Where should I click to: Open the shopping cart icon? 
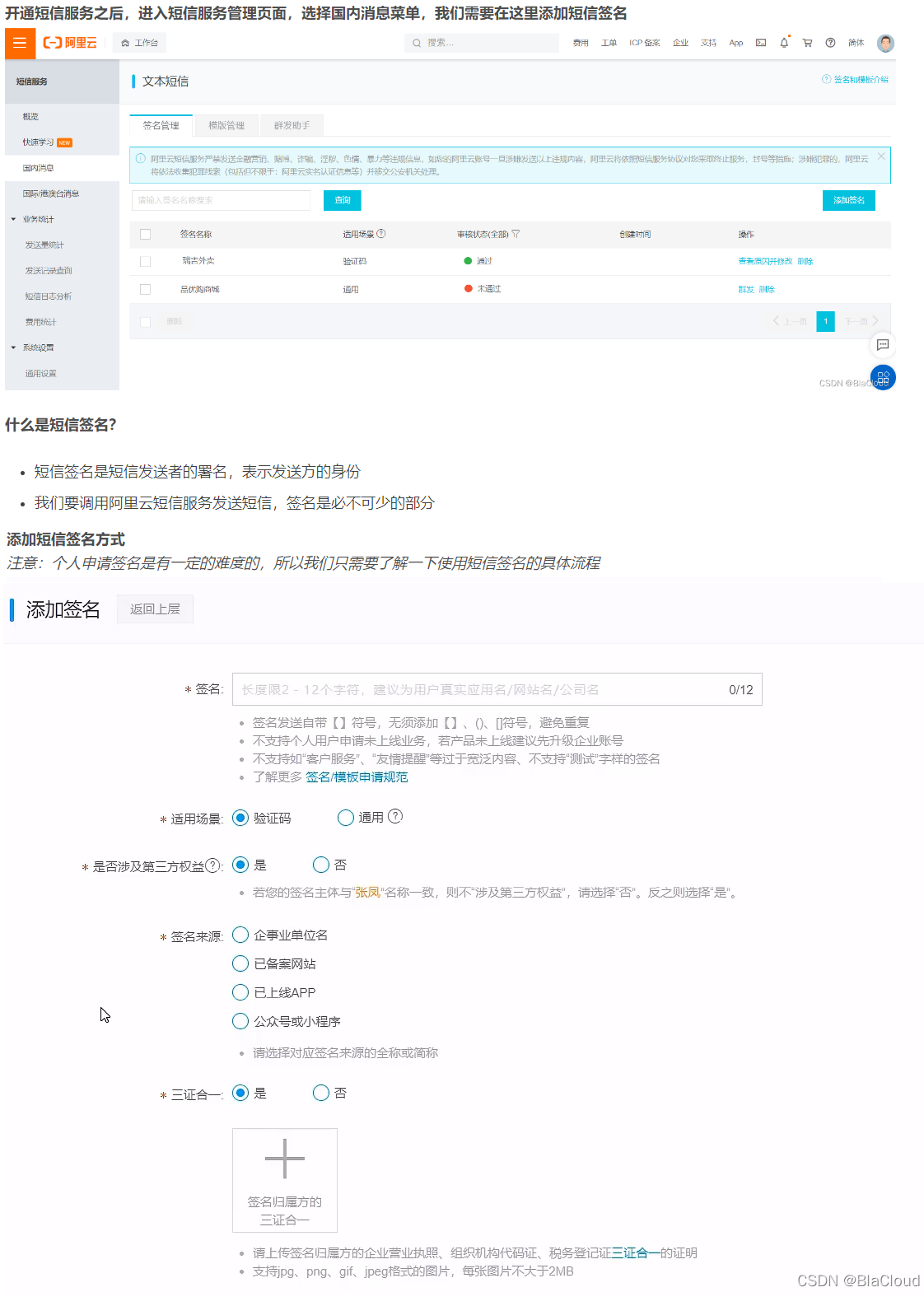807,43
